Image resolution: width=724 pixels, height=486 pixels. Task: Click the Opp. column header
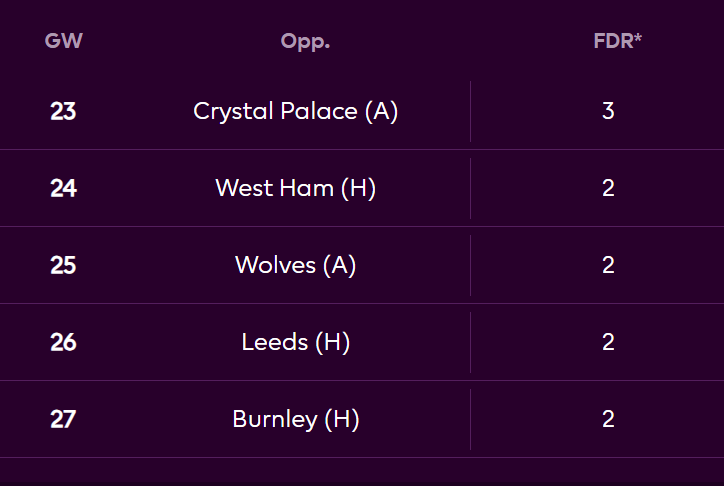coord(305,42)
